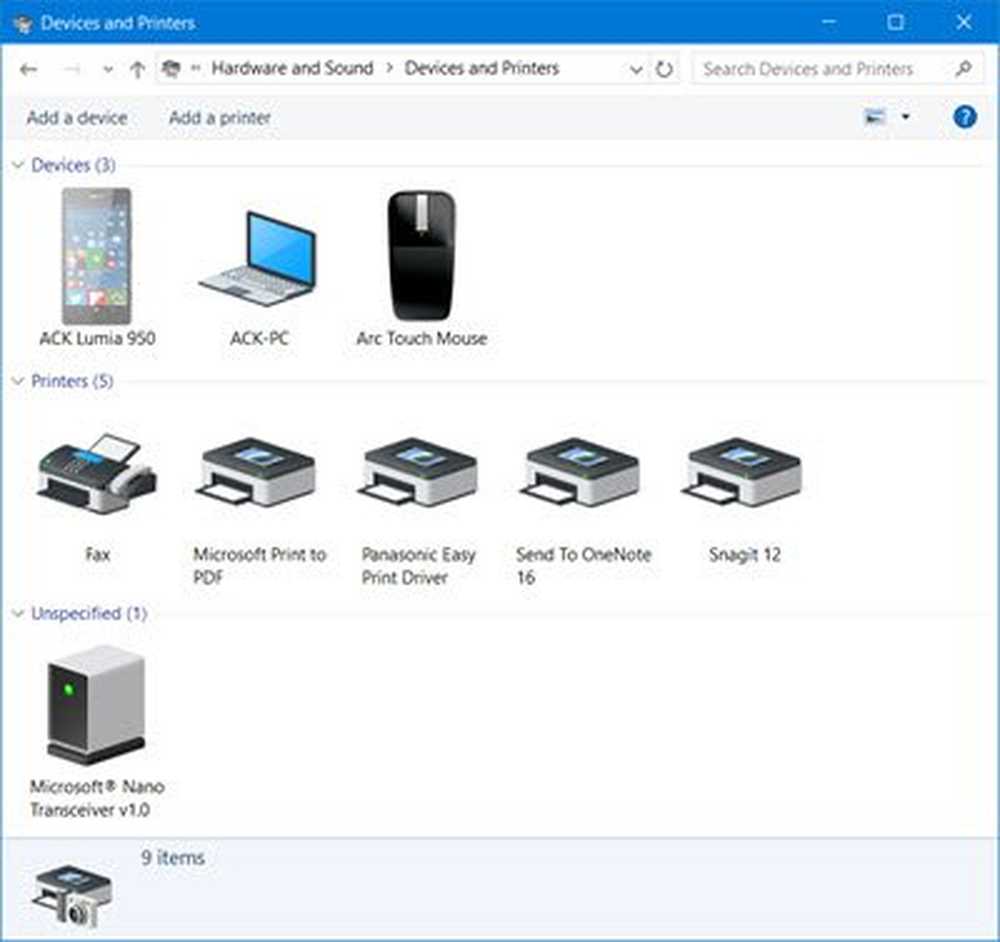This screenshot has height=942, width=1000.
Task: Click the Printers (5) group header
Action: (x=72, y=381)
